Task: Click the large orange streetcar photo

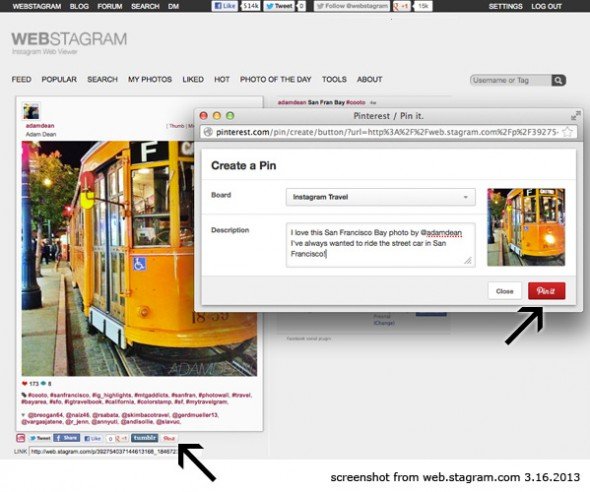Action: pos(108,258)
